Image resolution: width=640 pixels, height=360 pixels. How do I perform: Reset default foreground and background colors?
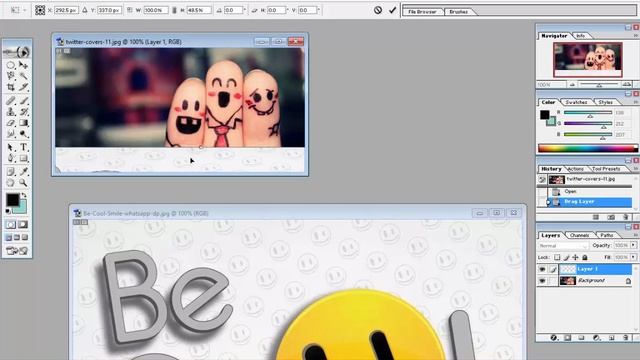pyautogui.click(x=8, y=211)
